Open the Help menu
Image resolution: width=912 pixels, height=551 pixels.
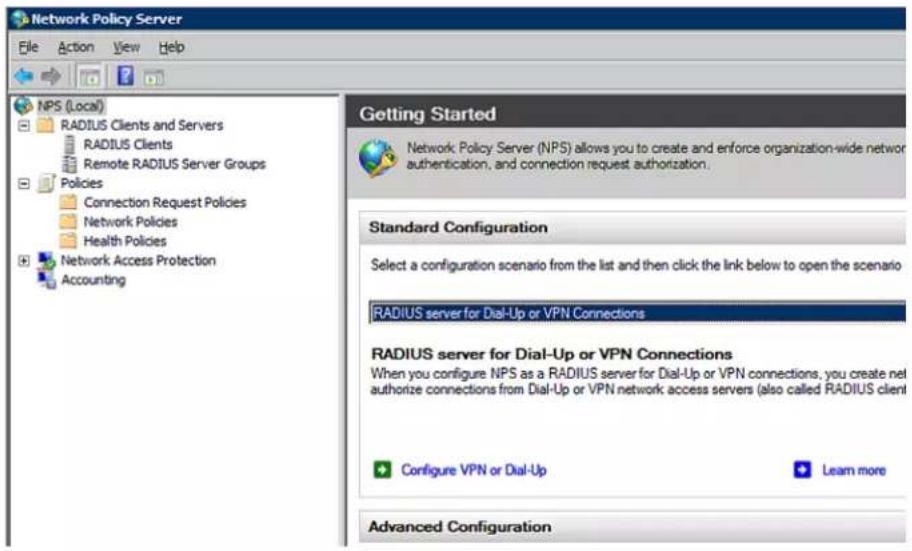click(x=172, y=47)
